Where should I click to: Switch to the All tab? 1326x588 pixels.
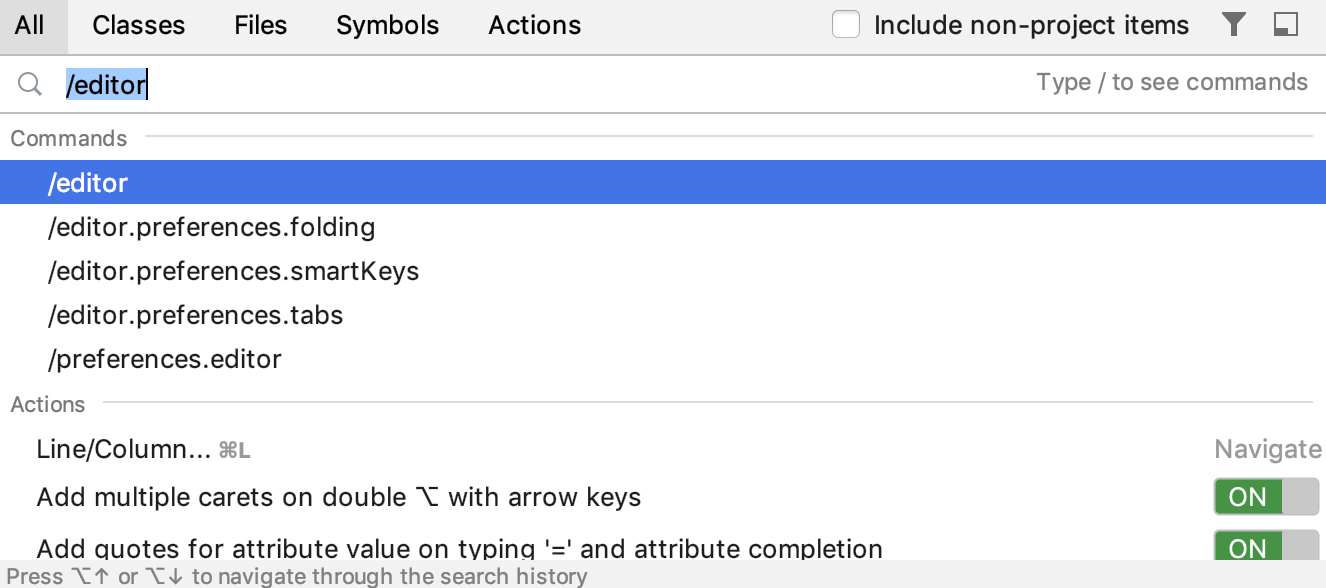[x=30, y=26]
